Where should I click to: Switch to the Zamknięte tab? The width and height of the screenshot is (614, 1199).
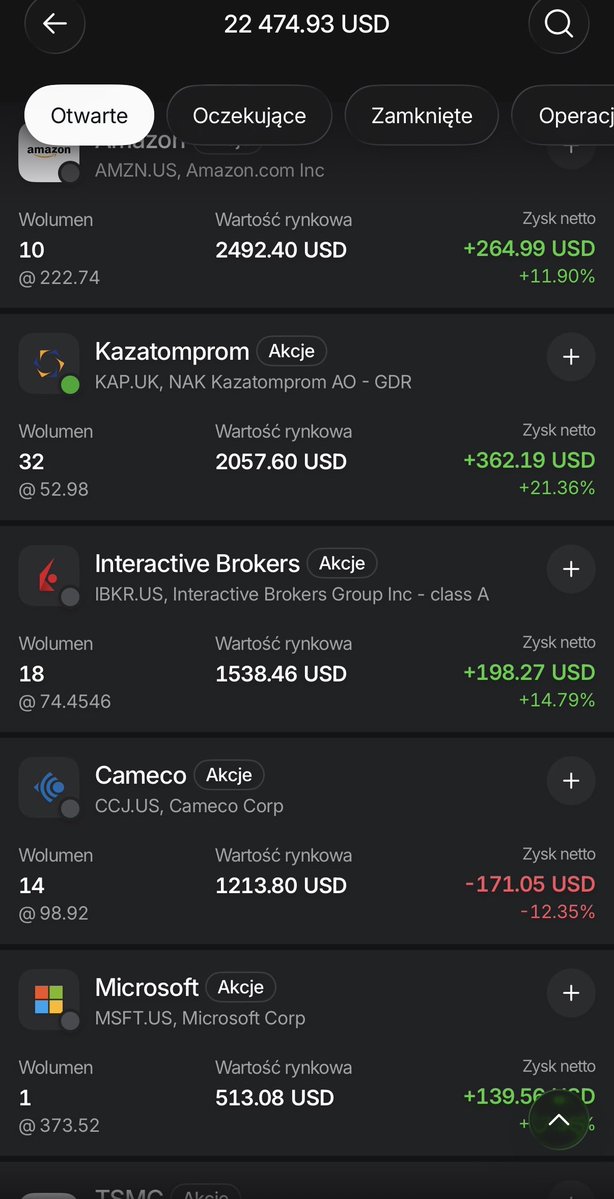[x=422, y=115]
